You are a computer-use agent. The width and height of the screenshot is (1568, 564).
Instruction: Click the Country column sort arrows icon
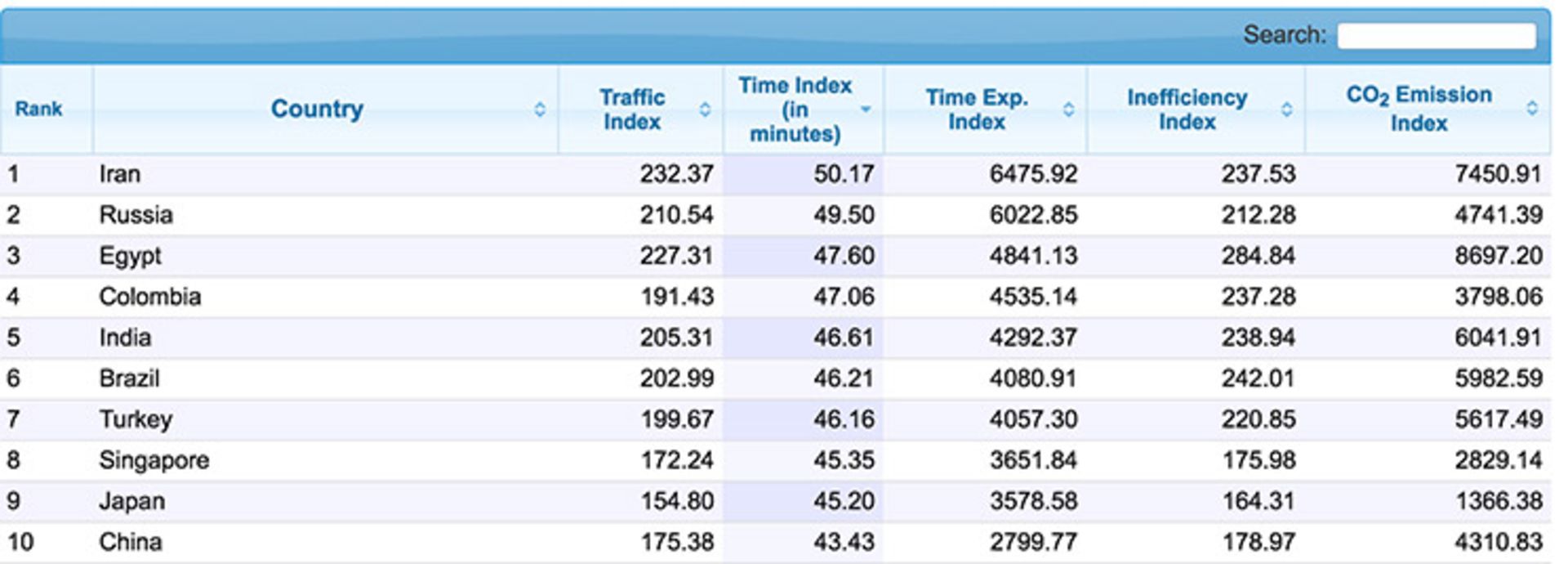pos(540,110)
